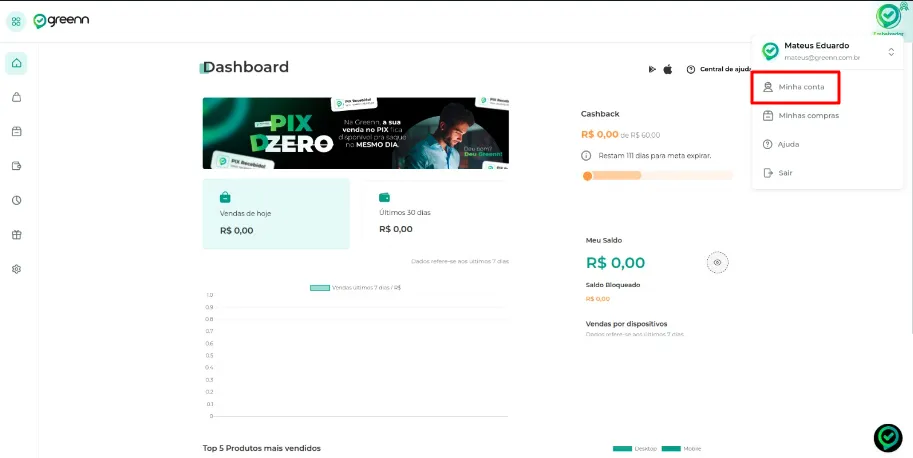This screenshot has height=458, width=913.
Task: Open the clock icon in left sidebar
Action: click(16, 200)
